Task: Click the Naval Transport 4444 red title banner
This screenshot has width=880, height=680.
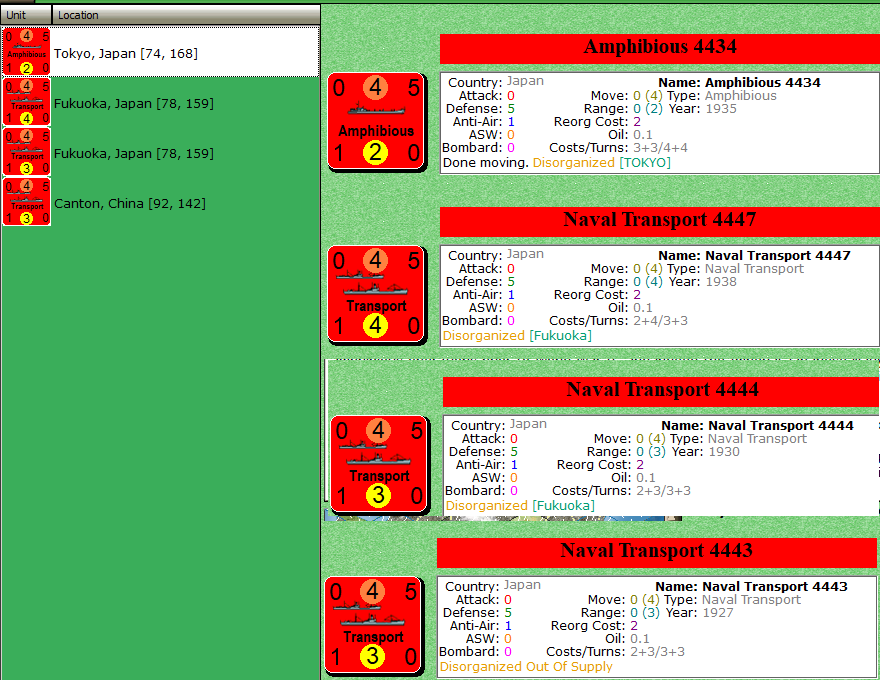Action: click(x=662, y=392)
